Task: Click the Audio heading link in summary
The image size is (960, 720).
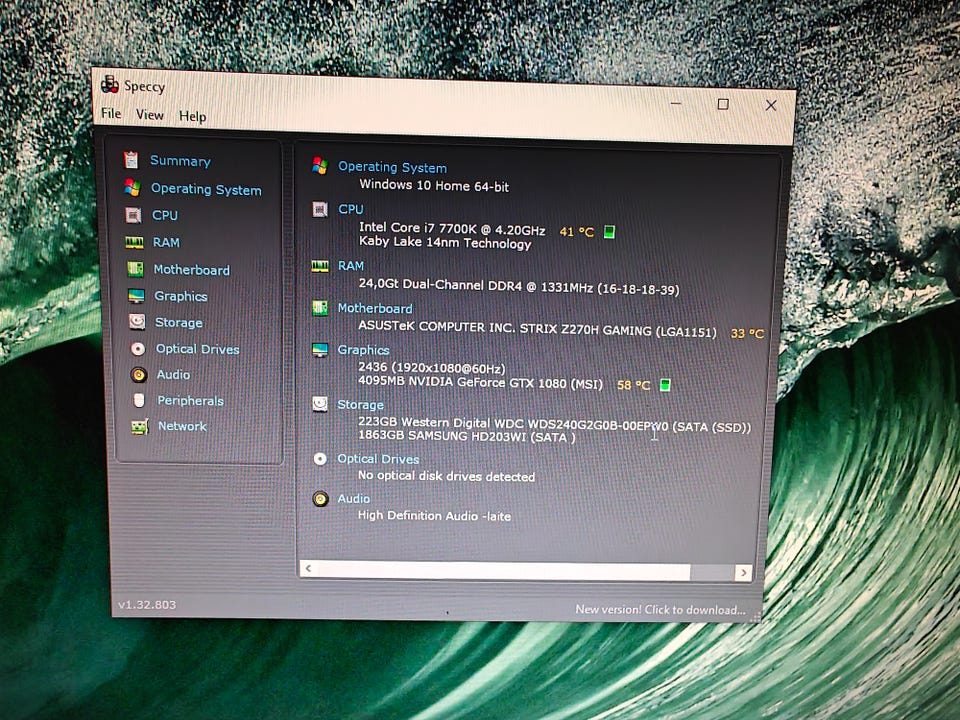Action: pyautogui.click(x=353, y=498)
